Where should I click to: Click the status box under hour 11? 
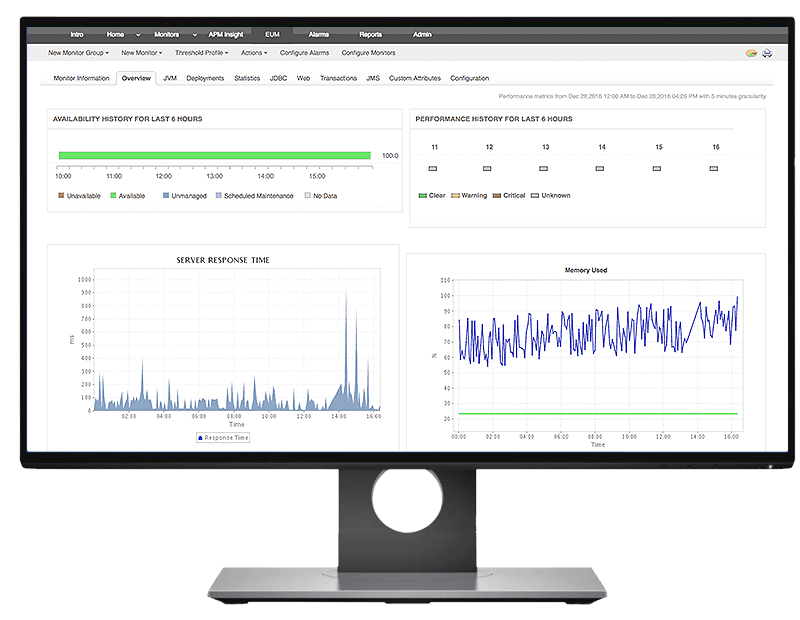pyautogui.click(x=433, y=169)
